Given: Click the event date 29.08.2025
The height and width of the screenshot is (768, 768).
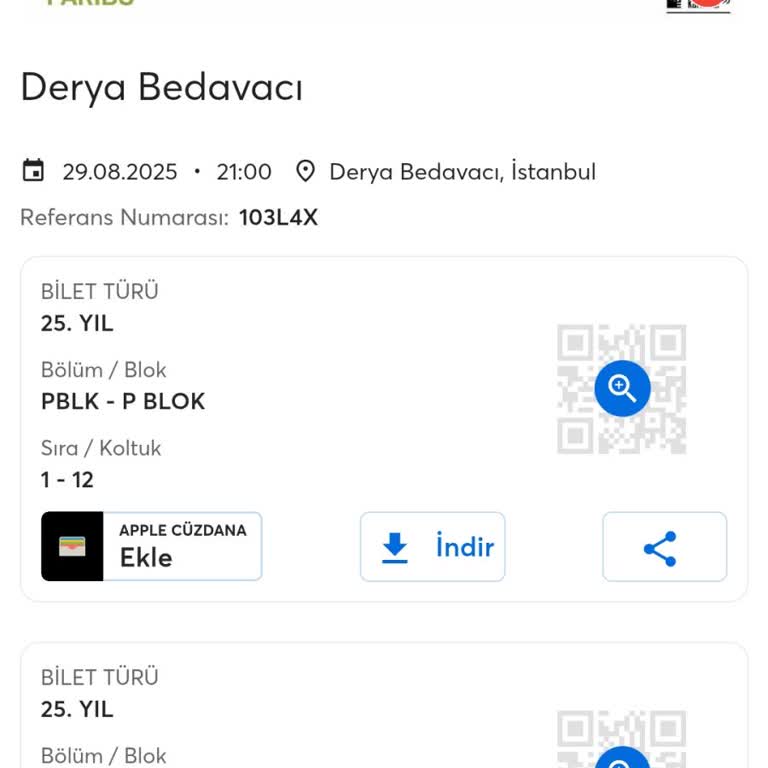Looking at the screenshot, I should 119,172.
